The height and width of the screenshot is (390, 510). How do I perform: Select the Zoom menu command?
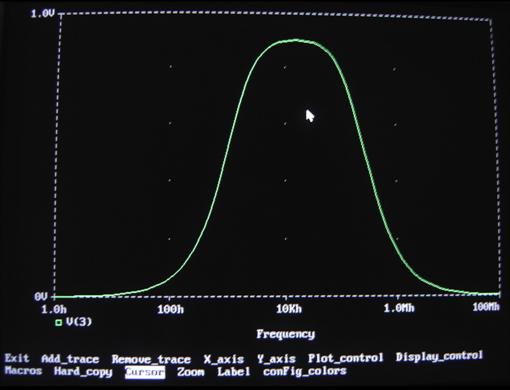pyautogui.click(x=190, y=372)
